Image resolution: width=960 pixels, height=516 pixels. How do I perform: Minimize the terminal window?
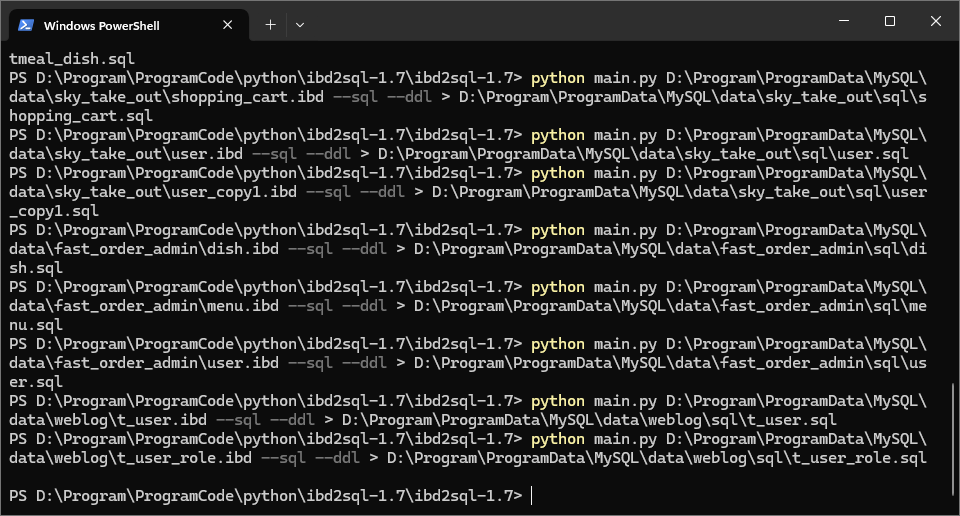(x=844, y=21)
